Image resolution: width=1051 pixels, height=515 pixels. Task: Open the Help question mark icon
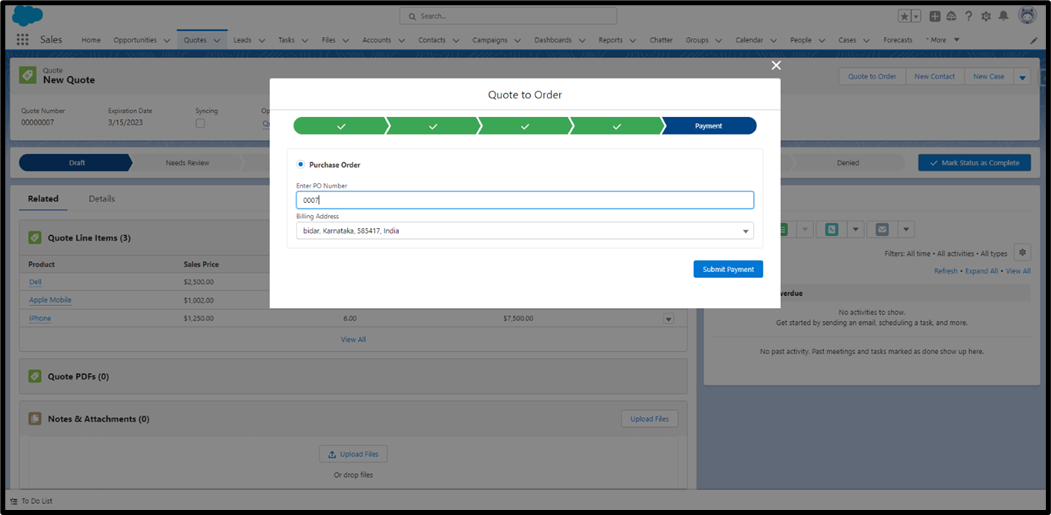click(968, 16)
